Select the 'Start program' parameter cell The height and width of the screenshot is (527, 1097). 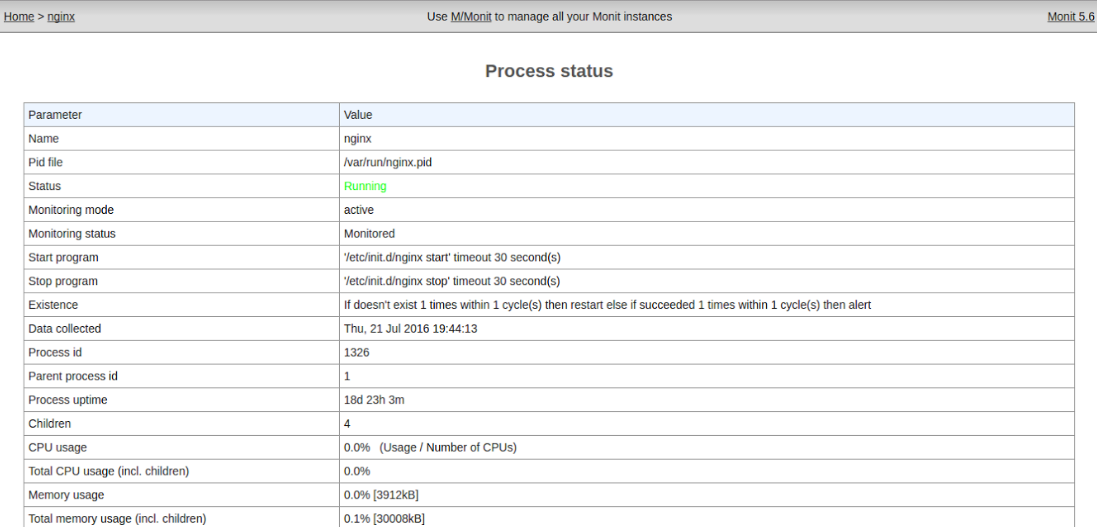click(182, 258)
